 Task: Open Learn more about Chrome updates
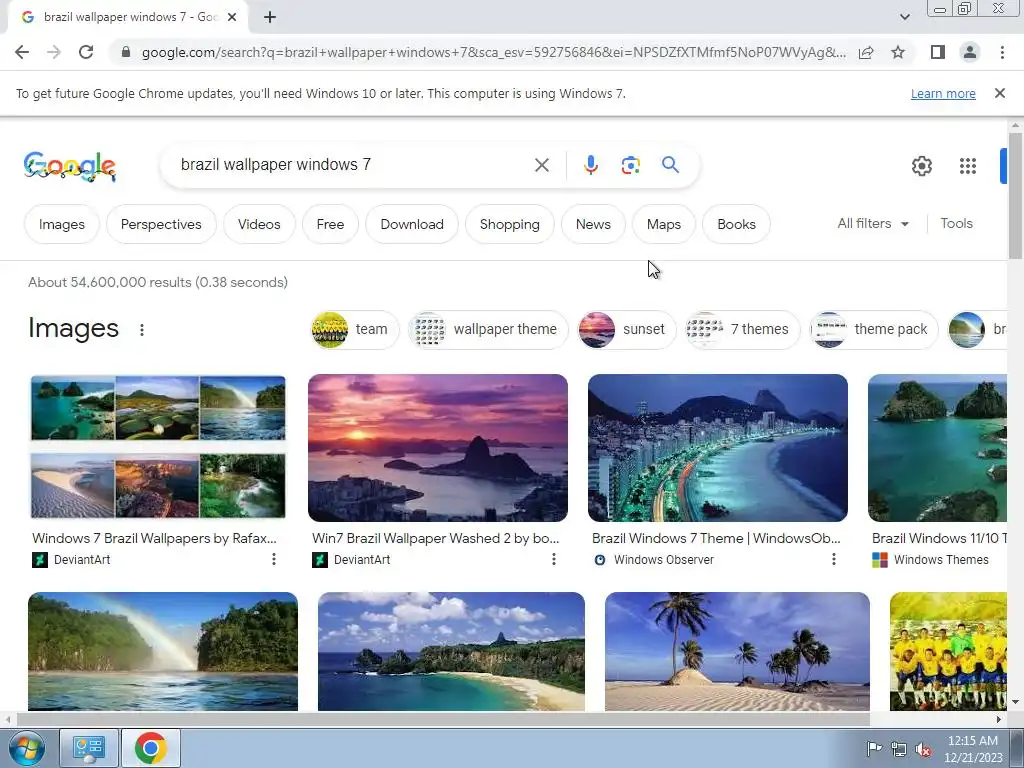[x=943, y=93]
